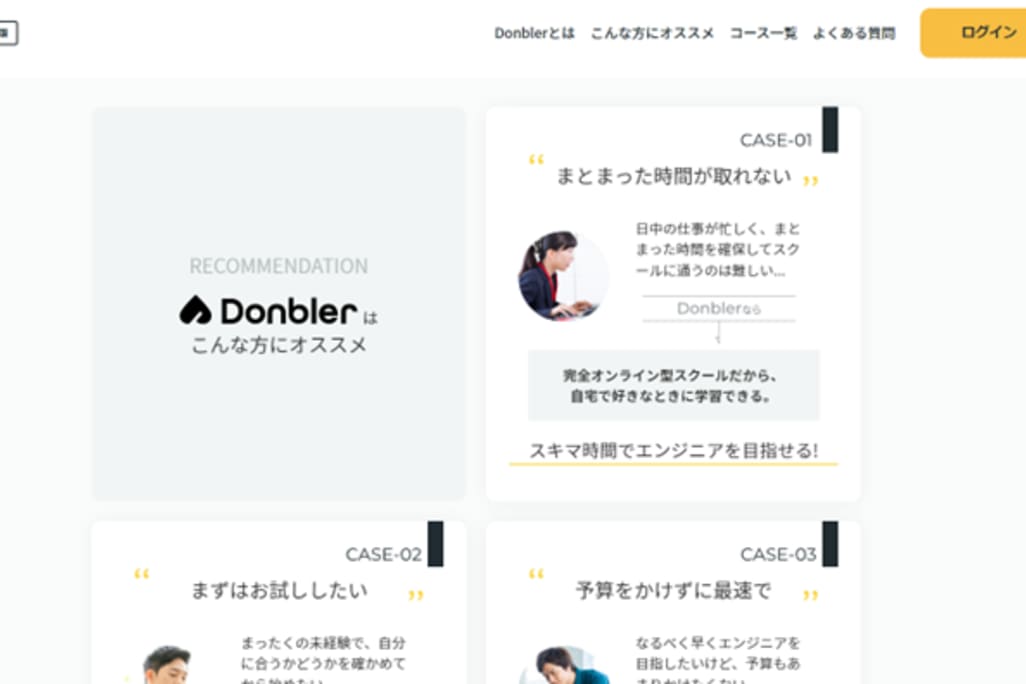Click the gray '完全オンライン型スクール' box

coord(673,385)
